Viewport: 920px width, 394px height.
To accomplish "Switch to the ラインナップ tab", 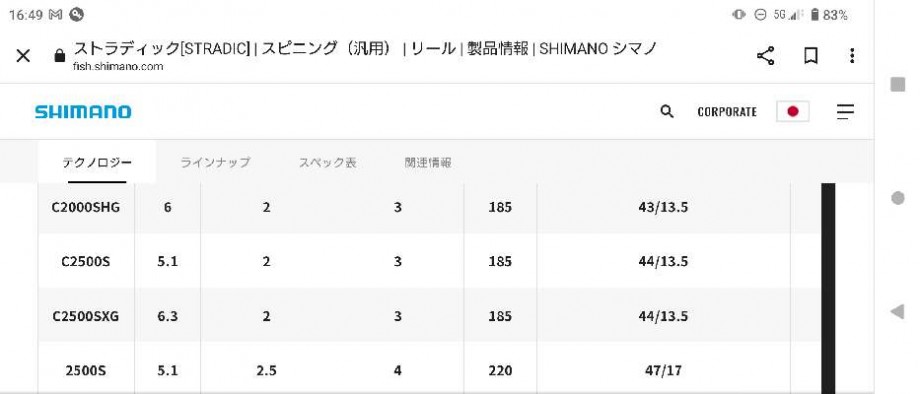I will click(x=215, y=162).
